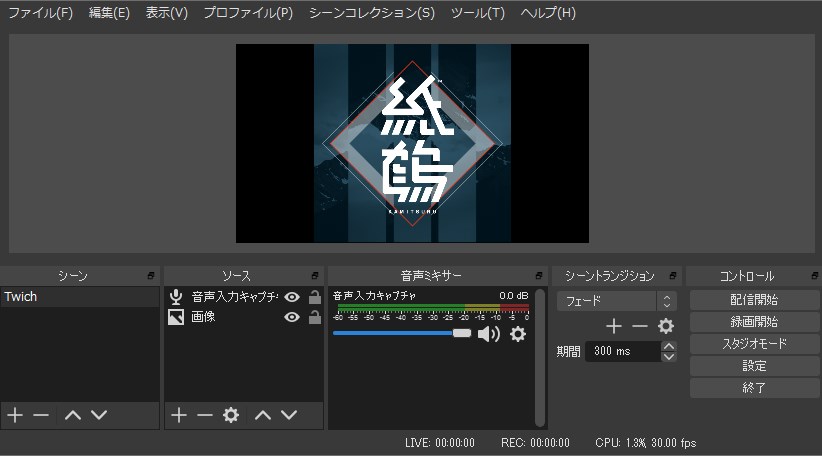The width and height of the screenshot is (822, 456).
Task: Undock the ソース panel icon
Action: click(315, 275)
